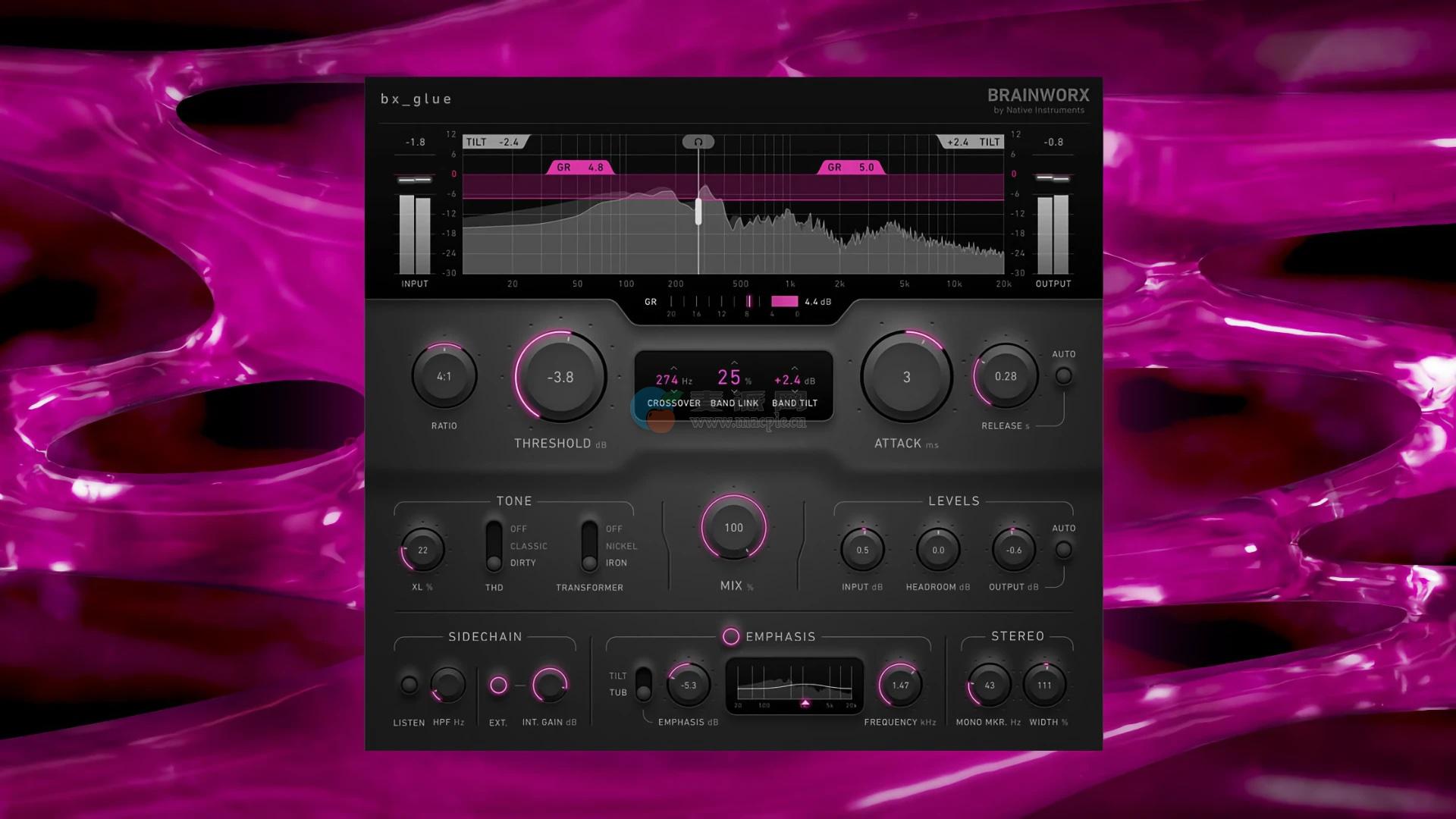Image resolution: width=1456 pixels, height=819 pixels.
Task: Select Transformer IRON mode
Action: point(617,563)
